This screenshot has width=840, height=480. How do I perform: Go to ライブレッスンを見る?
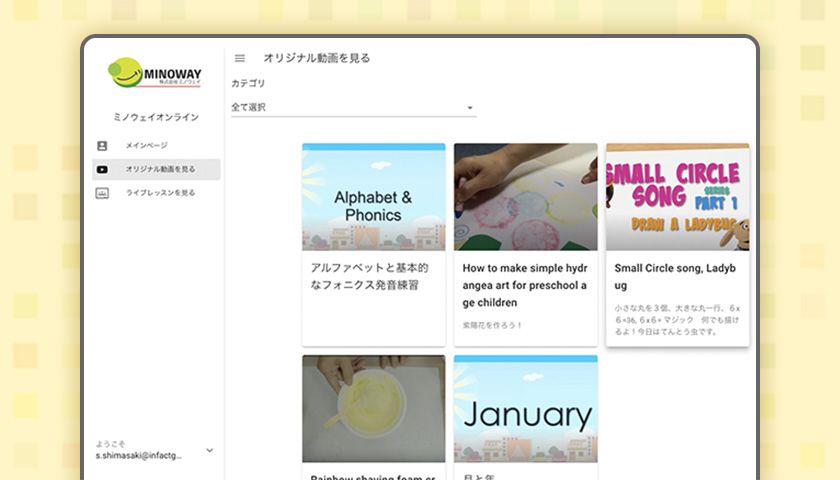[x=156, y=193]
